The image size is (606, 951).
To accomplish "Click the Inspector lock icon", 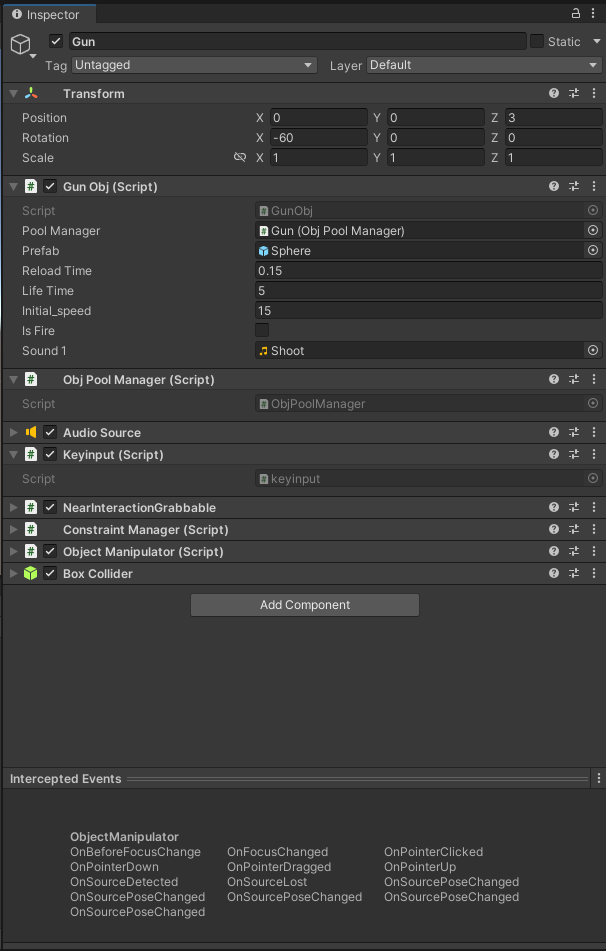I will [575, 13].
